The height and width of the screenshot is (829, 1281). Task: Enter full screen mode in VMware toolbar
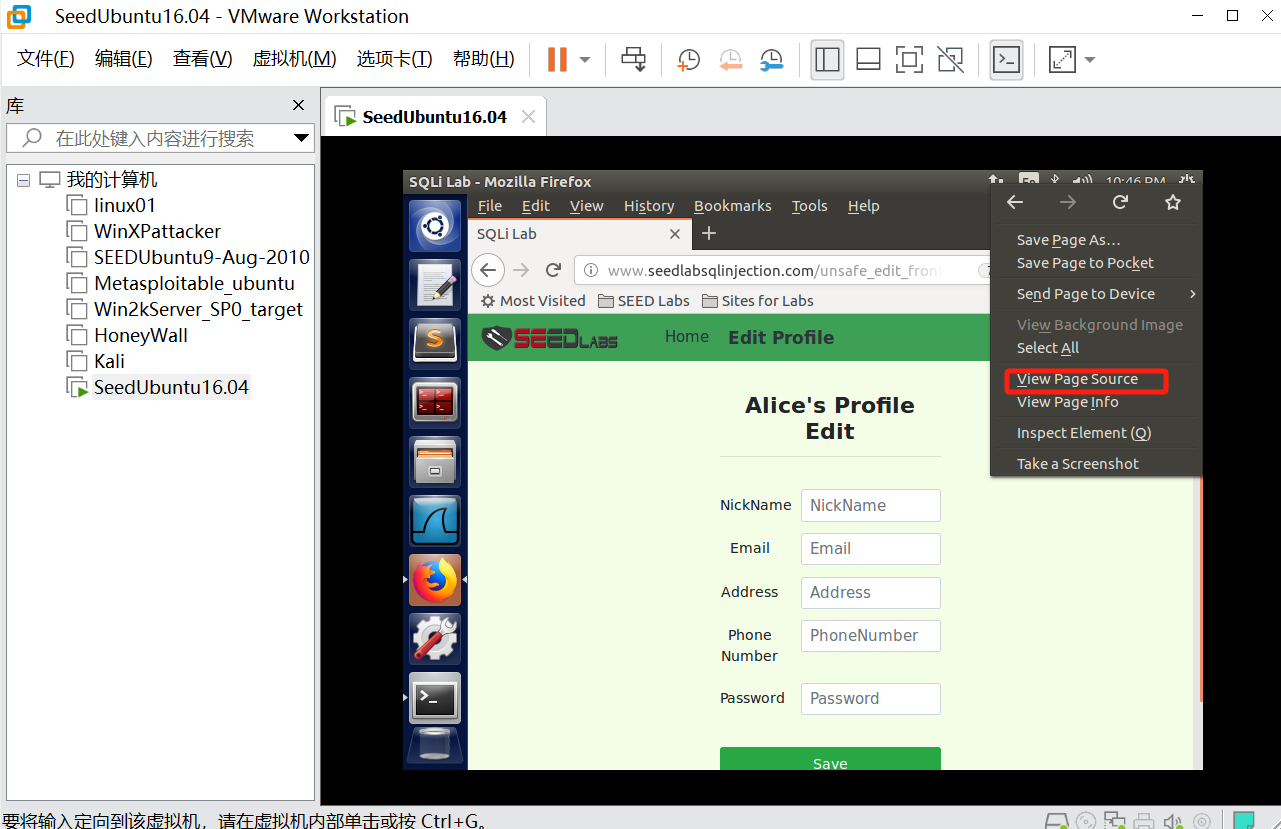point(909,59)
